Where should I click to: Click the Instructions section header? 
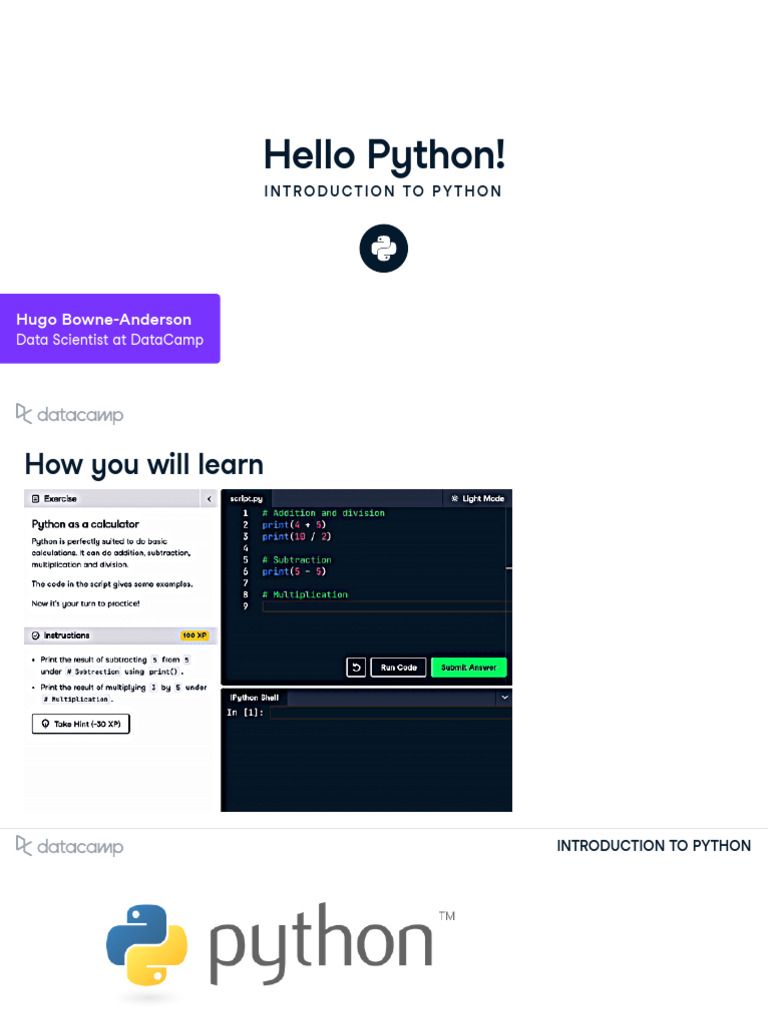tap(120, 635)
